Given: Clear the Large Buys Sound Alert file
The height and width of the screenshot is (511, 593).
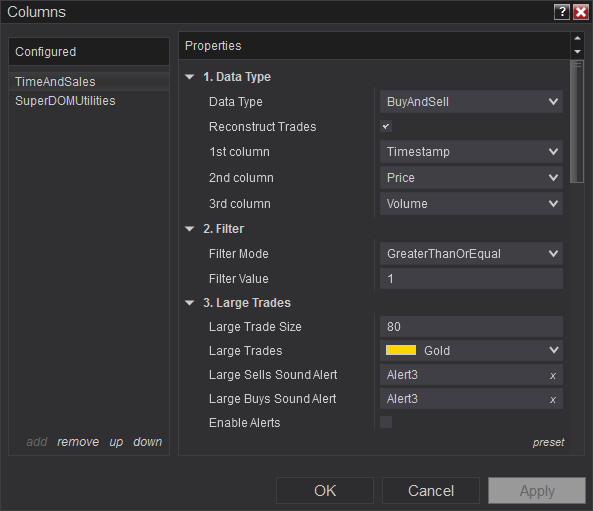Looking at the screenshot, I should tap(553, 399).
